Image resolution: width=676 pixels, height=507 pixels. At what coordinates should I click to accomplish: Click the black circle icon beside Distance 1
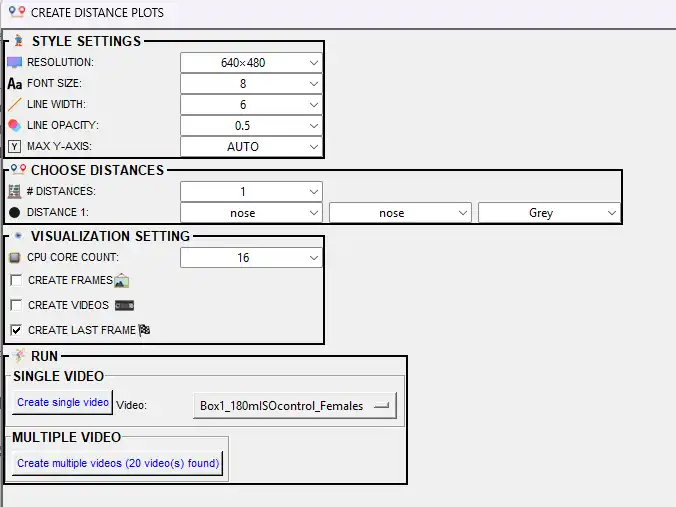coord(15,213)
